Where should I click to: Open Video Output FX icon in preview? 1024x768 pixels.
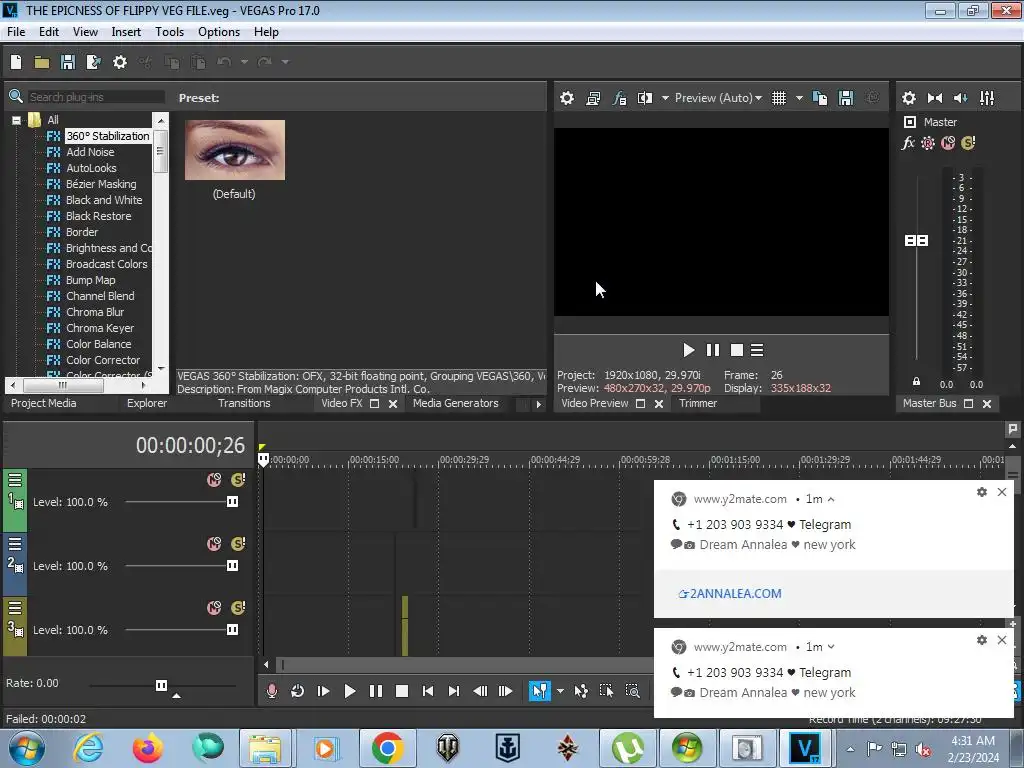(x=619, y=98)
